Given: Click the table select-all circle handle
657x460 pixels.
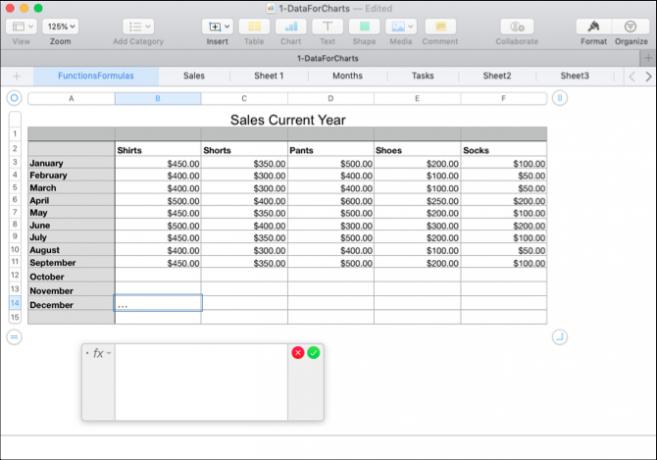Looking at the screenshot, I should tap(14, 98).
